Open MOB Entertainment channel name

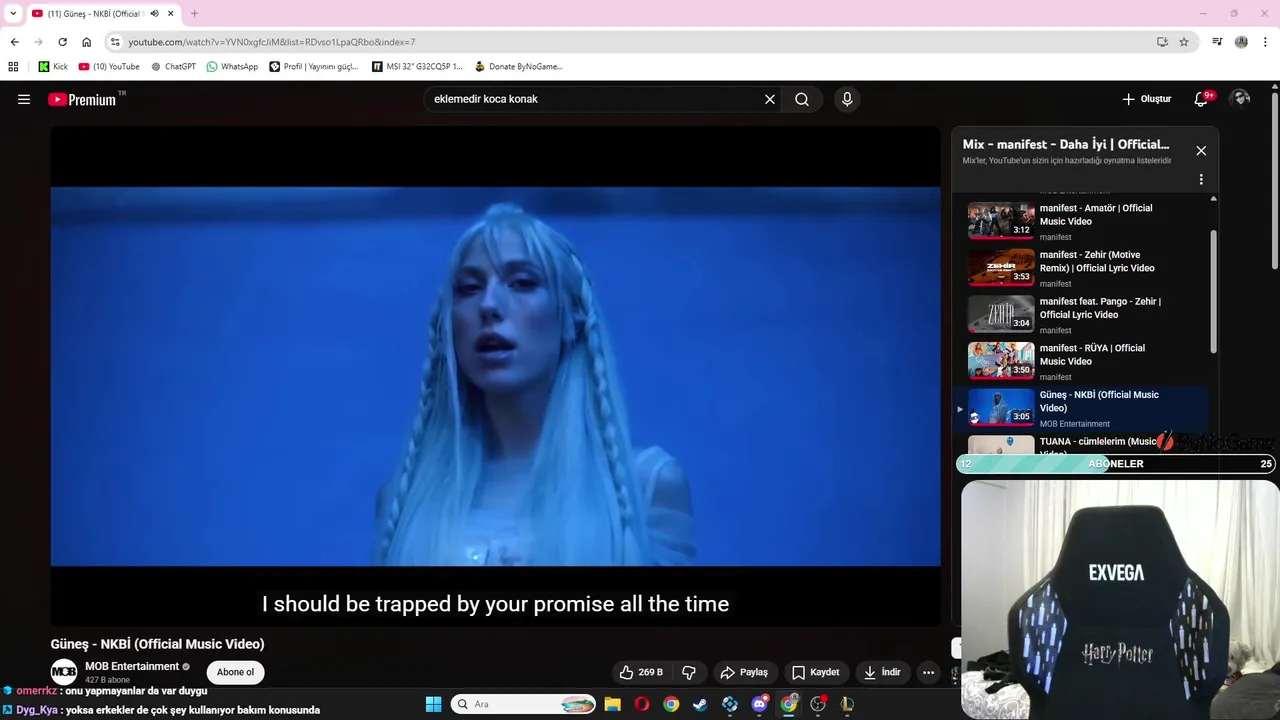131,667
